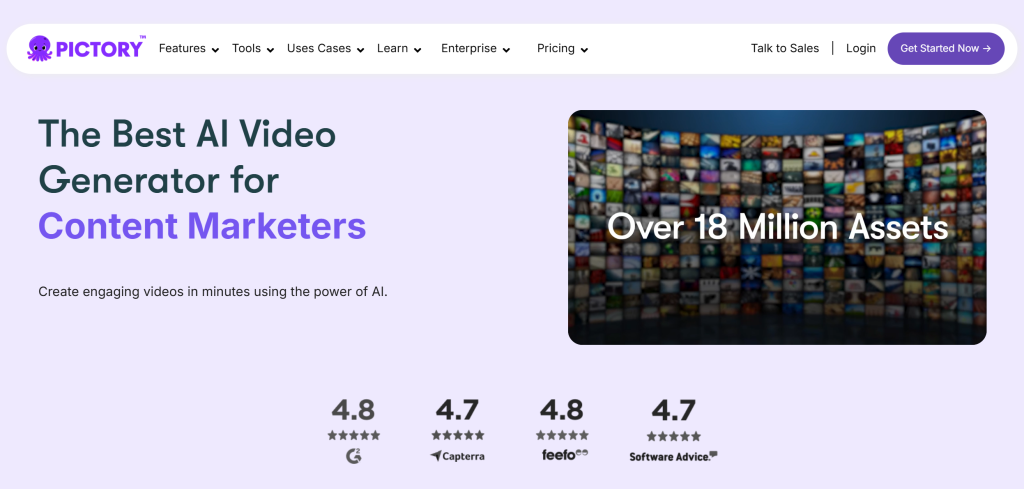Screen dimensions: 1024x489
Task: Expand the Pricing dropdown chevron
Action: (x=584, y=50)
